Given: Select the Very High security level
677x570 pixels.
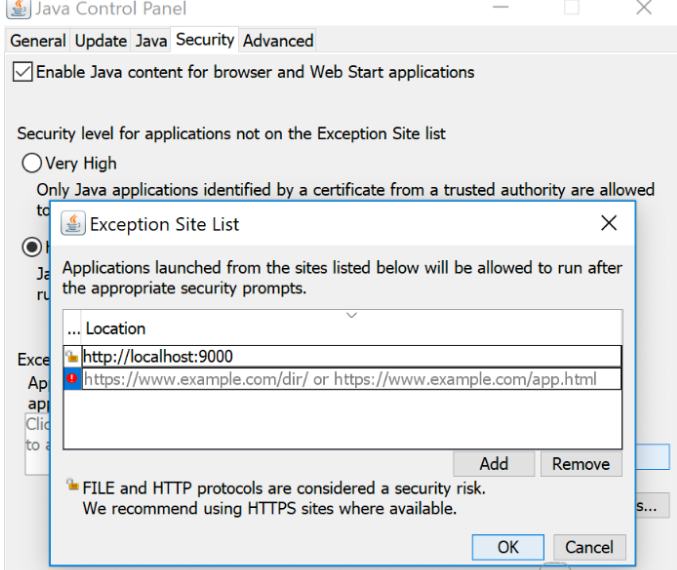Looking at the screenshot, I should pyautogui.click(x=32, y=163).
